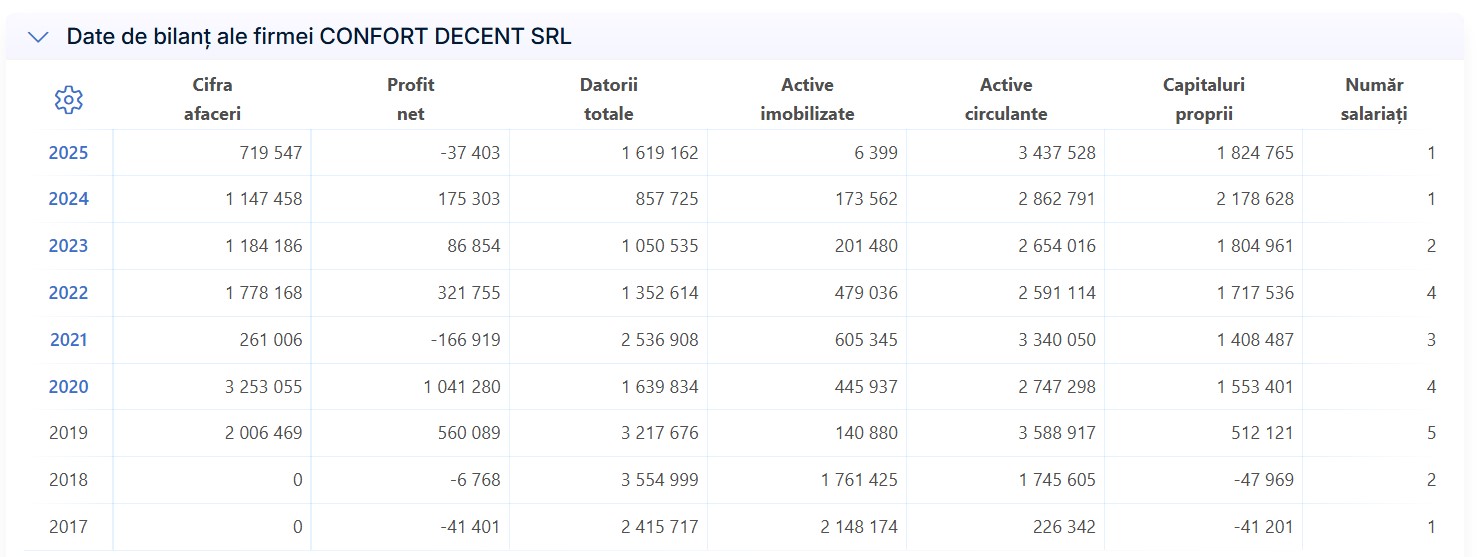Click the Cifra afaceri column header
Viewport: 1477px width, 557px height.
(212, 99)
